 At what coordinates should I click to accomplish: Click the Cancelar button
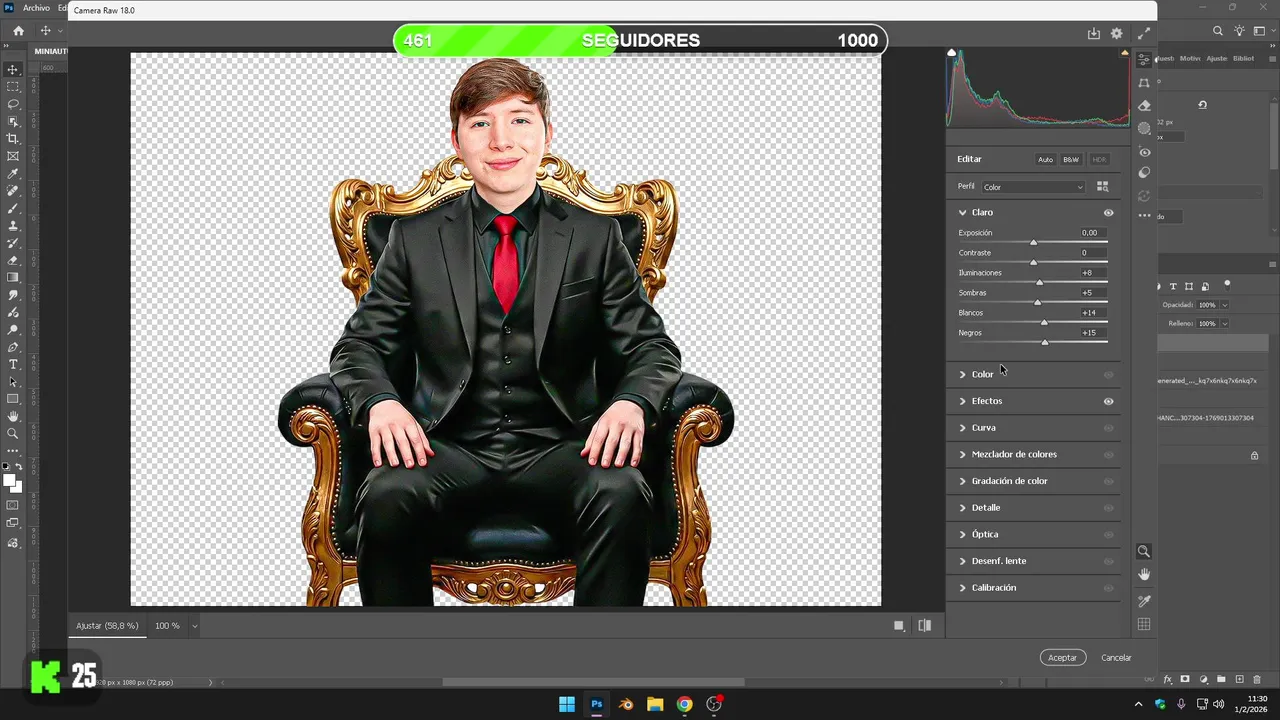pyautogui.click(x=1116, y=658)
